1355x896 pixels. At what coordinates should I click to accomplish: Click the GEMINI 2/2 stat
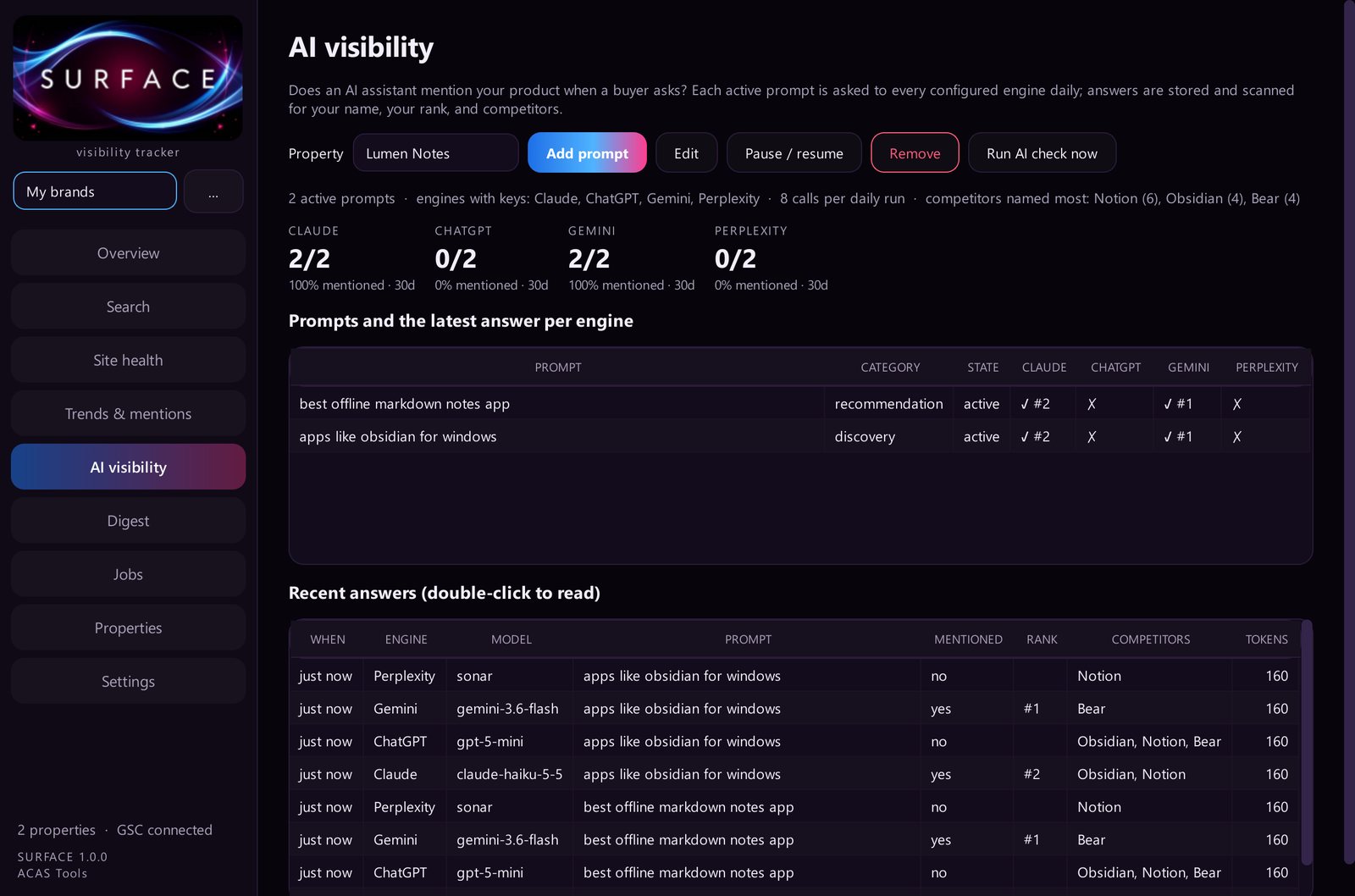[x=631, y=258]
